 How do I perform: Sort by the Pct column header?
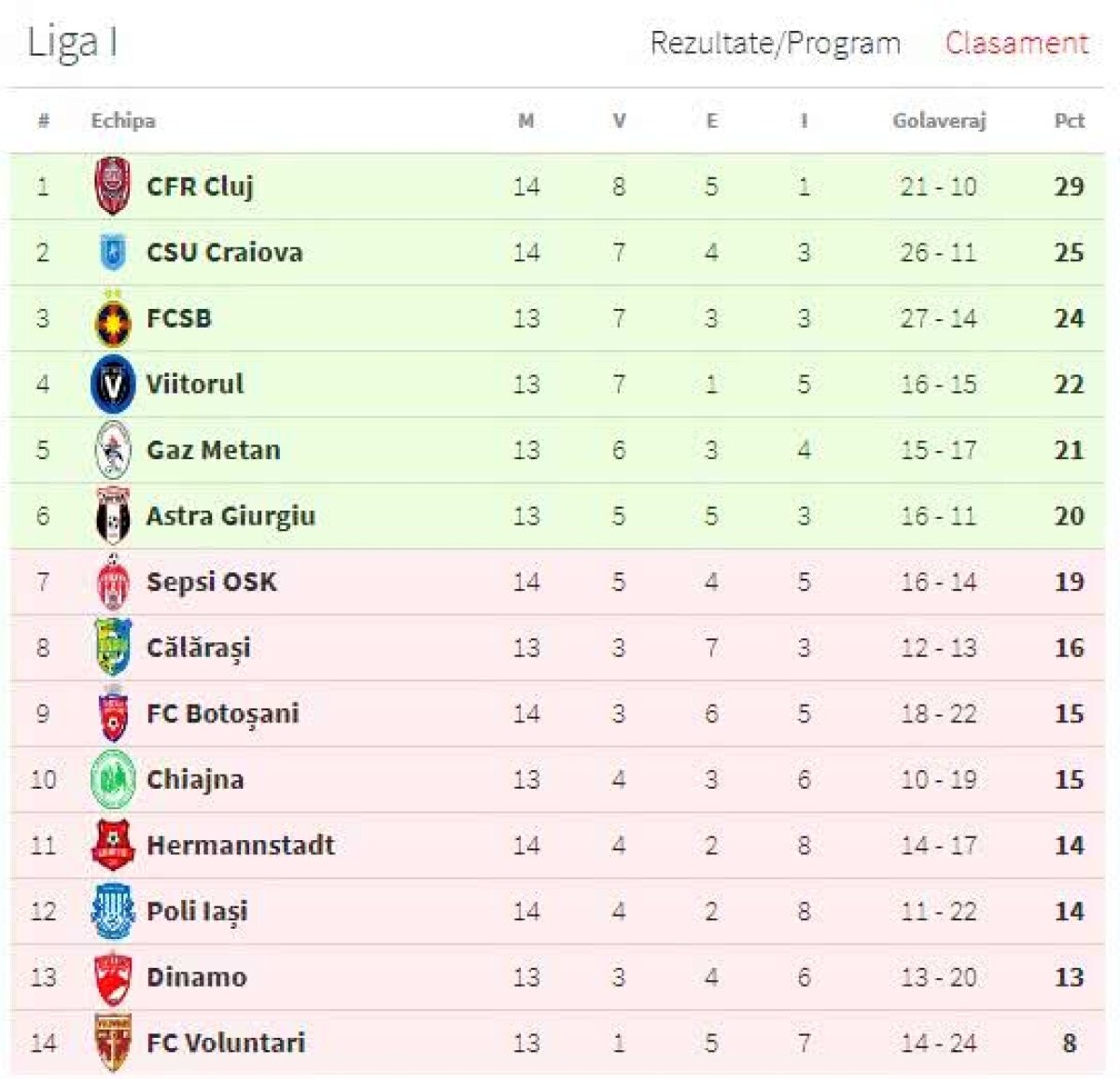click(1071, 120)
